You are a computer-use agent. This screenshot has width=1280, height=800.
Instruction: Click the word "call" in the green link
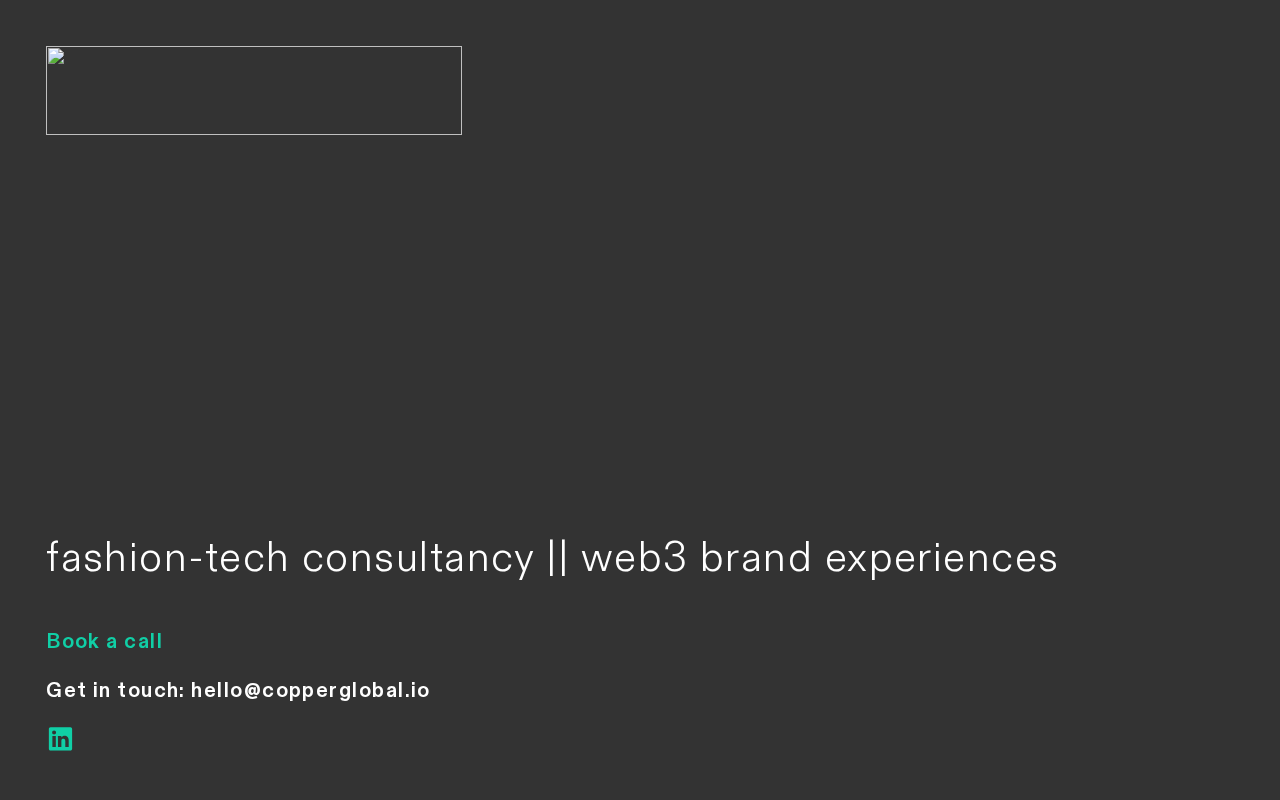[143, 642]
